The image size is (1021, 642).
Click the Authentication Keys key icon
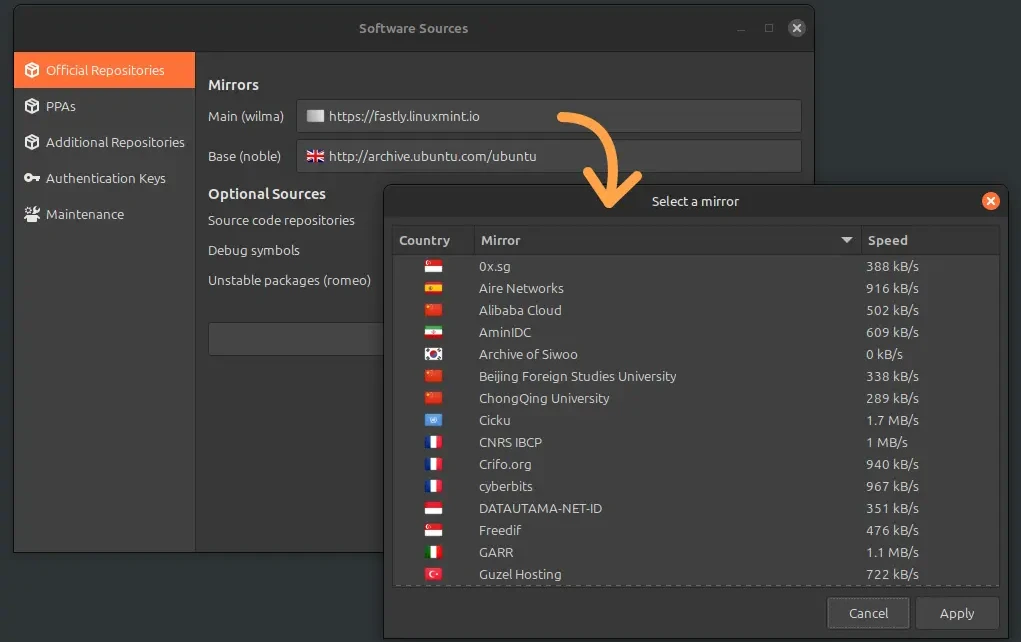(x=32, y=178)
